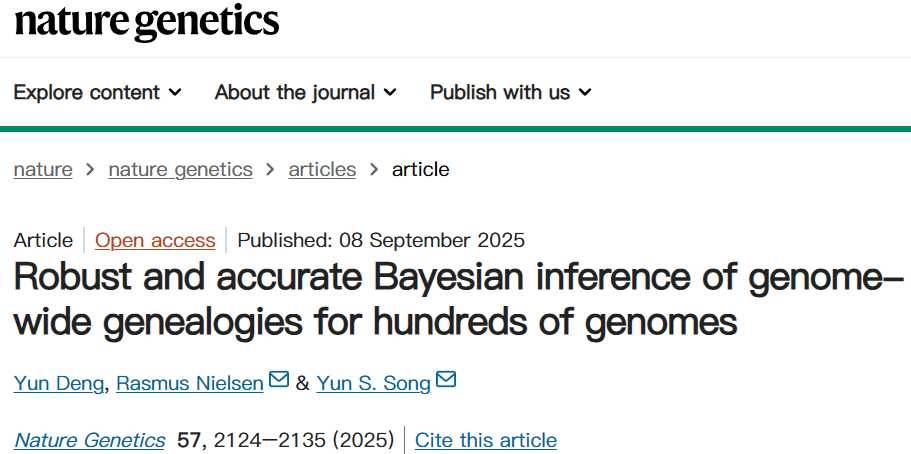Click the envelope icon after Yun S. Song
911x454 pixels.
446,381
